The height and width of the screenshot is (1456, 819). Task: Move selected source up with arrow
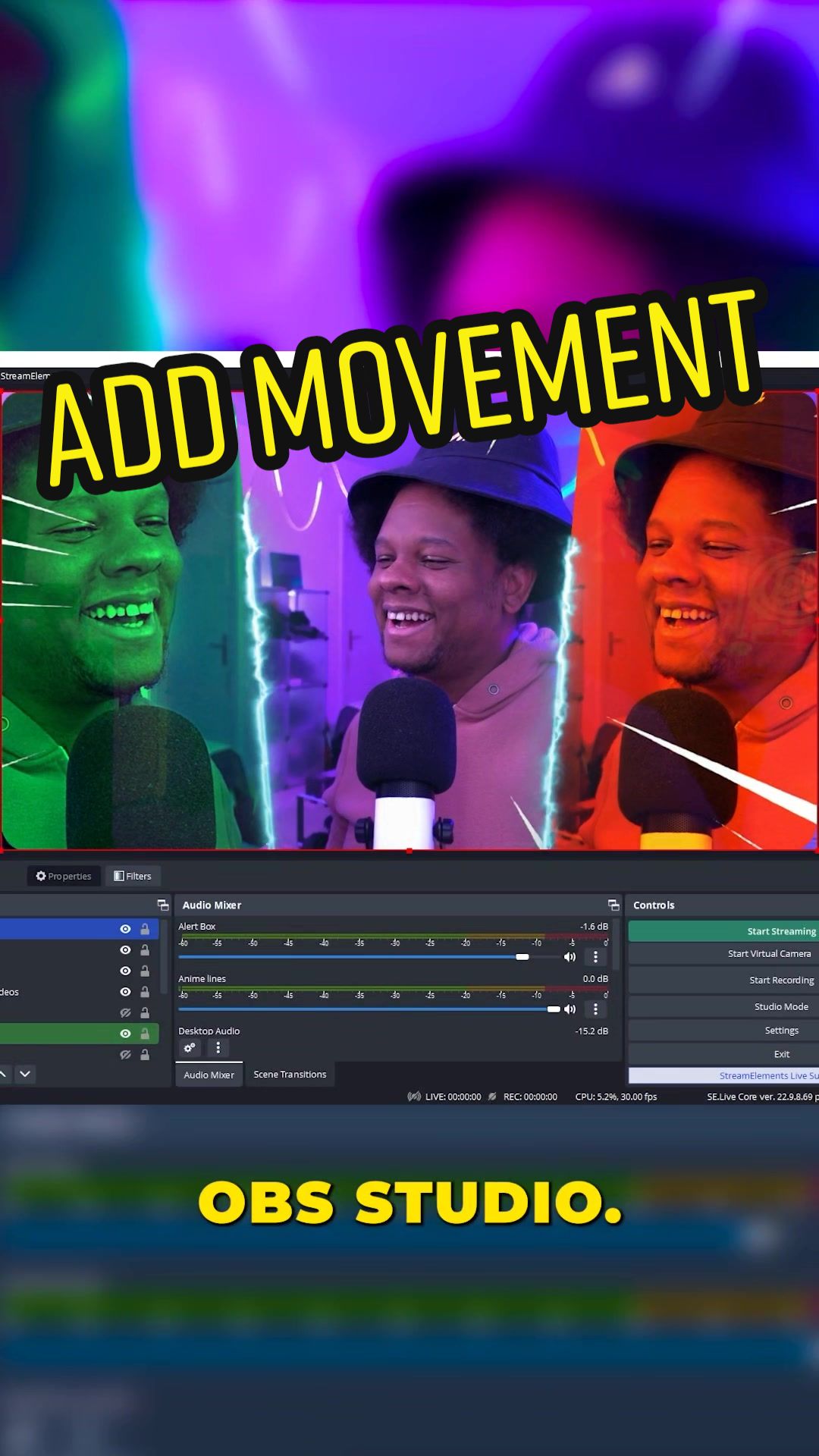pyautogui.click(x=4, y=1074)
